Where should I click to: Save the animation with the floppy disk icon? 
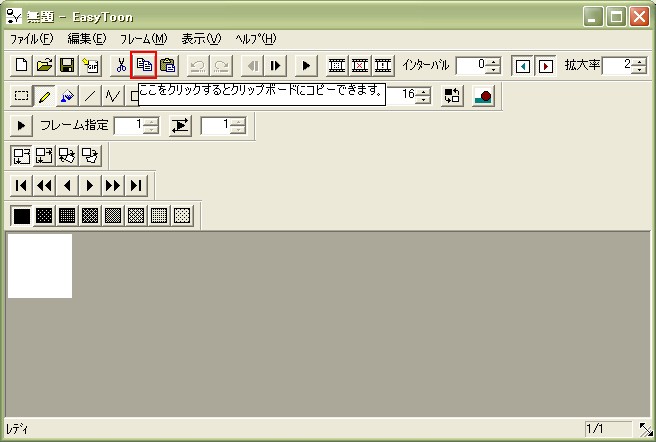pos(67,65)
